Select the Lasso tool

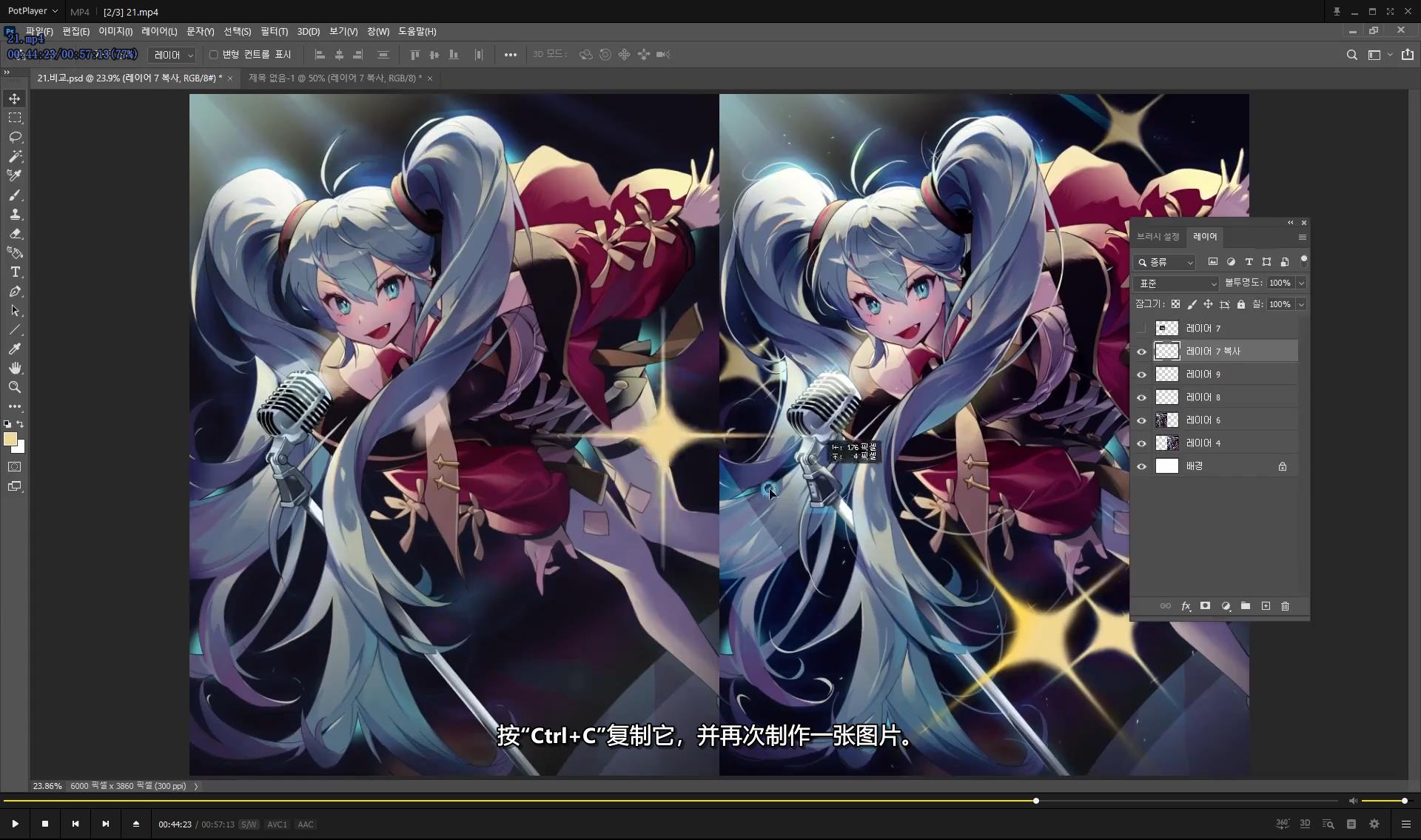(15, 137)
